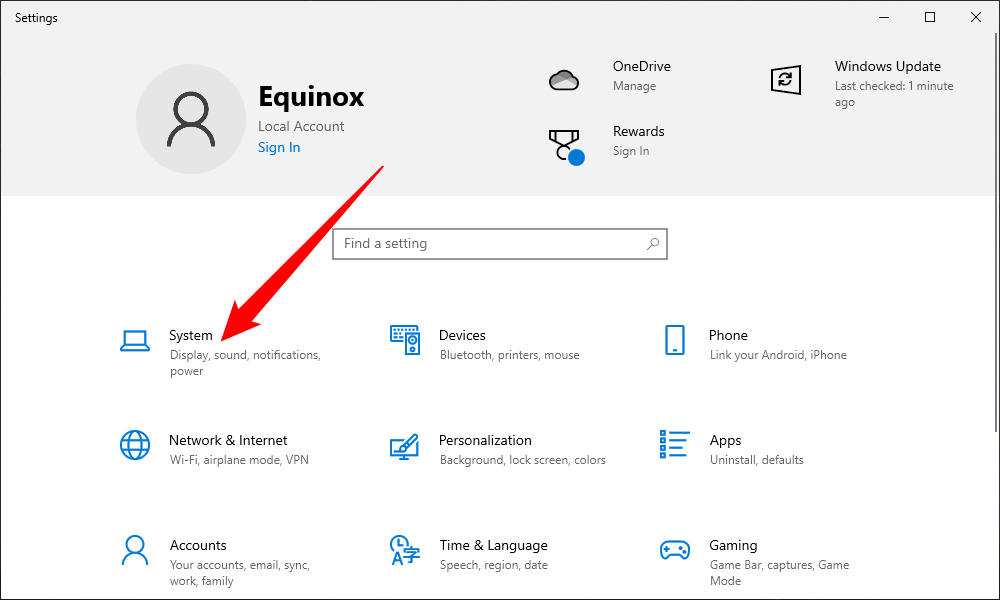Open the Personalization label
This screenshot has width=1000, height=600.
point(485,441)
